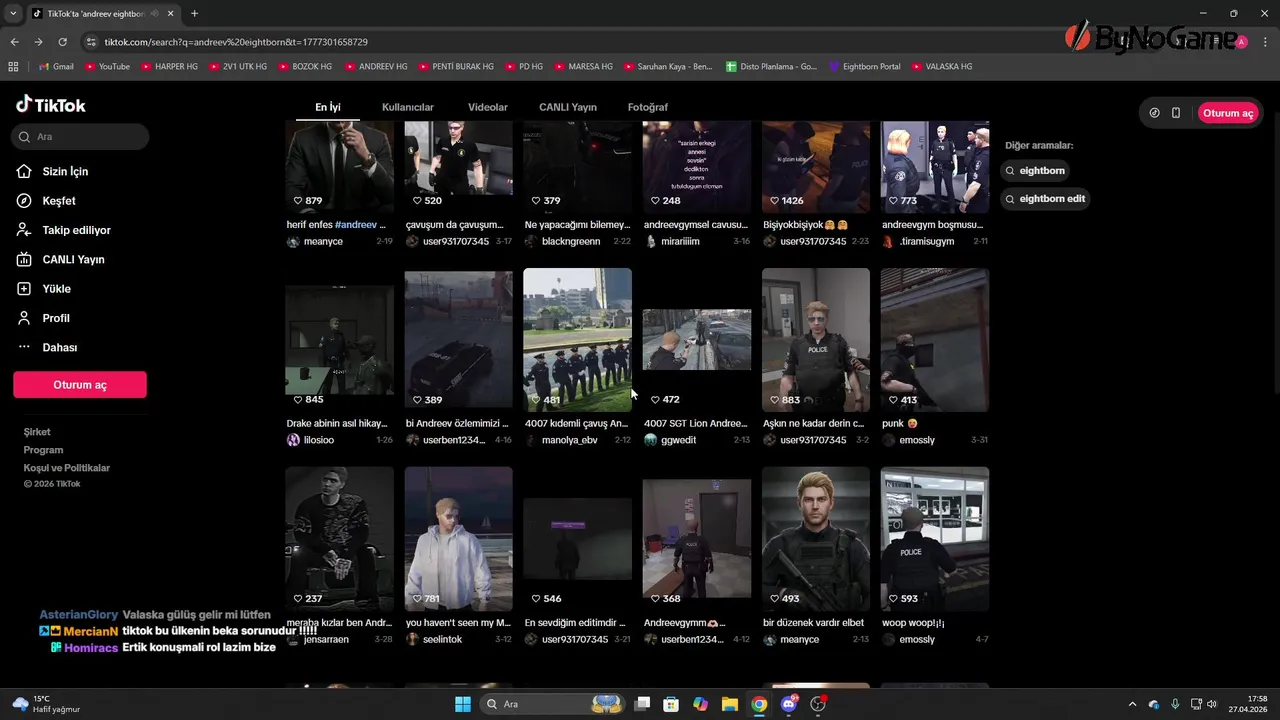Open CANLI Yayın in the sidebar
Viewport: 1280px width, 720px height.
73,259
